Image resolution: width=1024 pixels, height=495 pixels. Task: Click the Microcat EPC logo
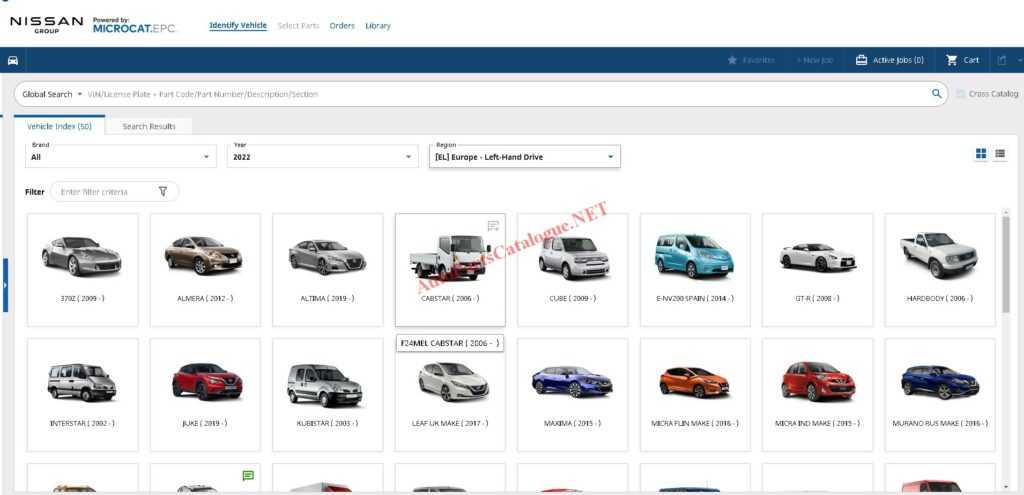tap(134, 25)
